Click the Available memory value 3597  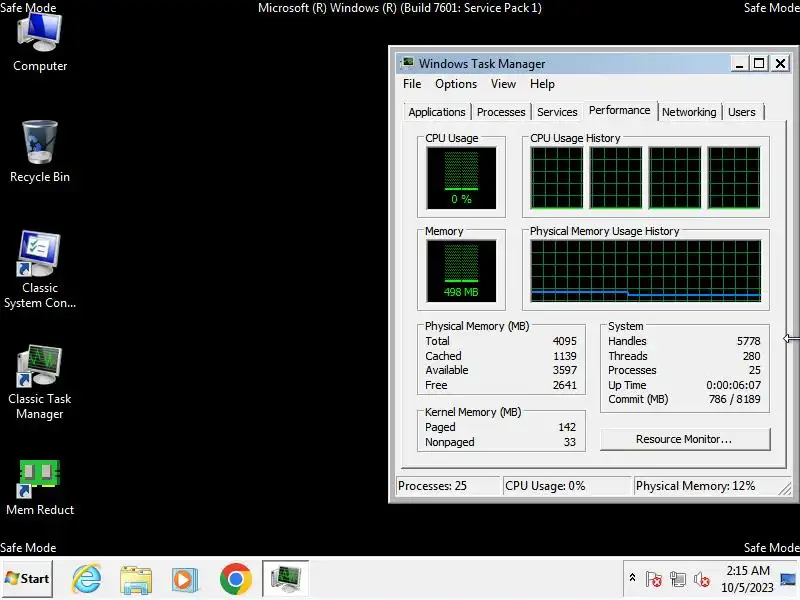564,370
